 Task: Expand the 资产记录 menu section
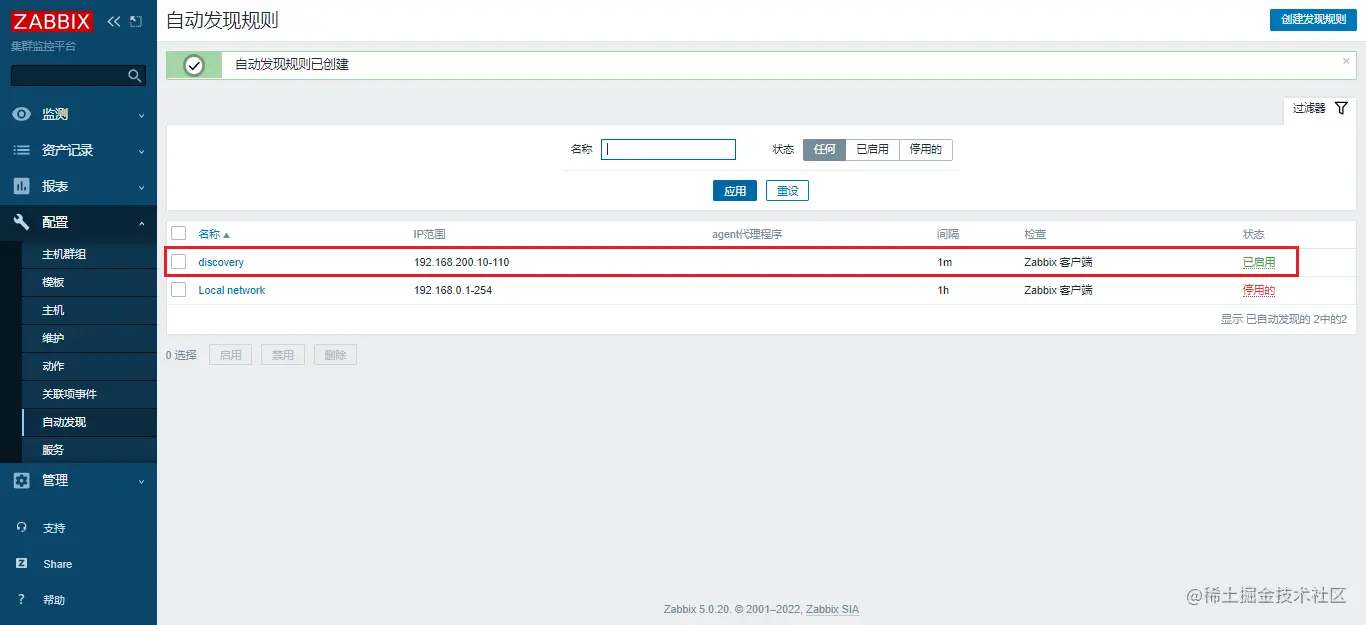coord(141,151)
